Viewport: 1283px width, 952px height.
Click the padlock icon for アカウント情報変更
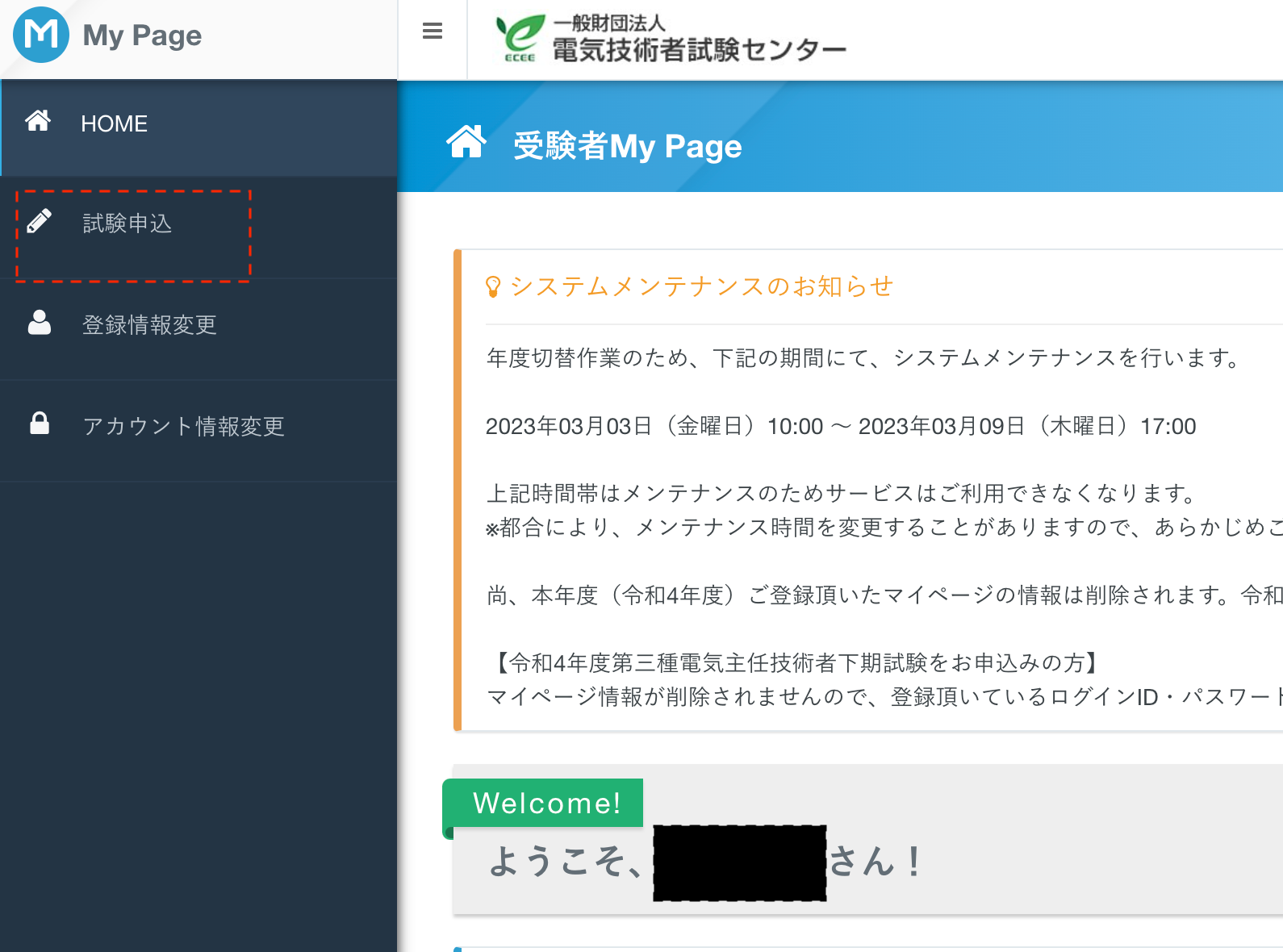point(39,424)
